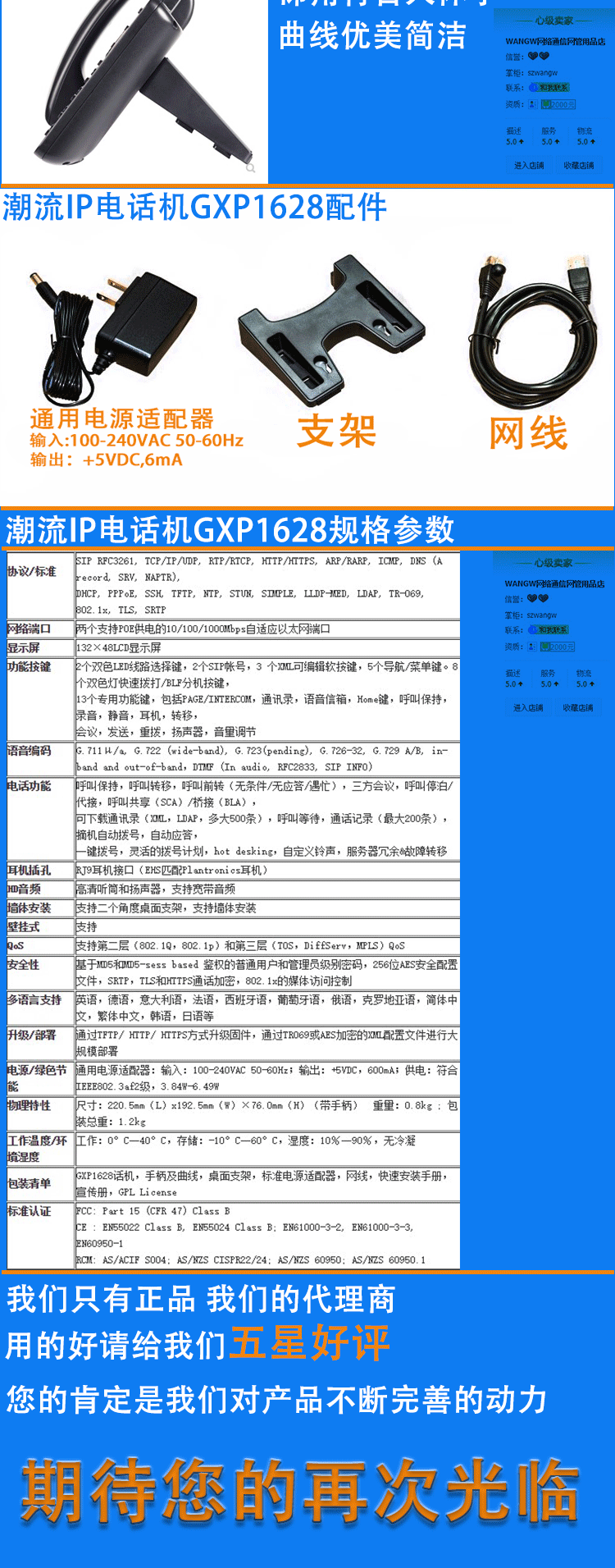Click 和我联系 chat icon beside spec table

(x=549, y=629)
